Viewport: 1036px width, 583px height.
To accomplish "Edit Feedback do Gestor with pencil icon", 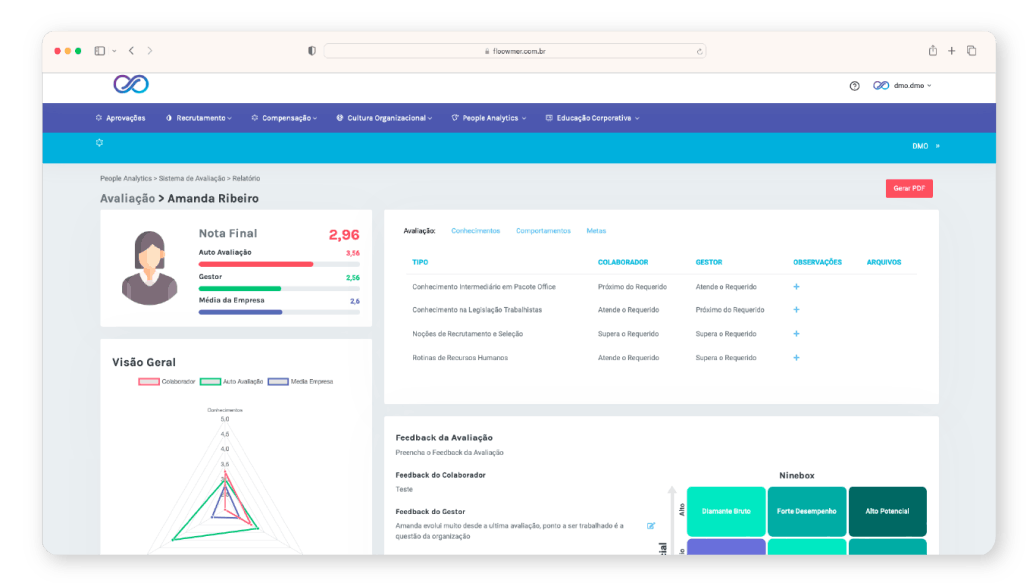I will tap(651, 526).
